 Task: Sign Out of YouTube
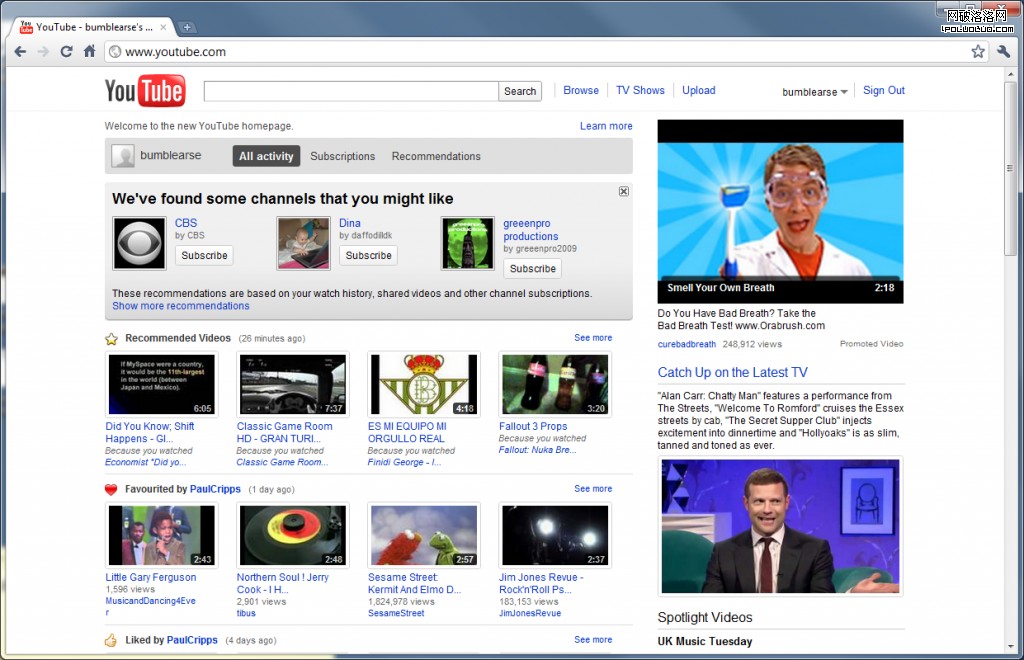click(x=883, y=90)
